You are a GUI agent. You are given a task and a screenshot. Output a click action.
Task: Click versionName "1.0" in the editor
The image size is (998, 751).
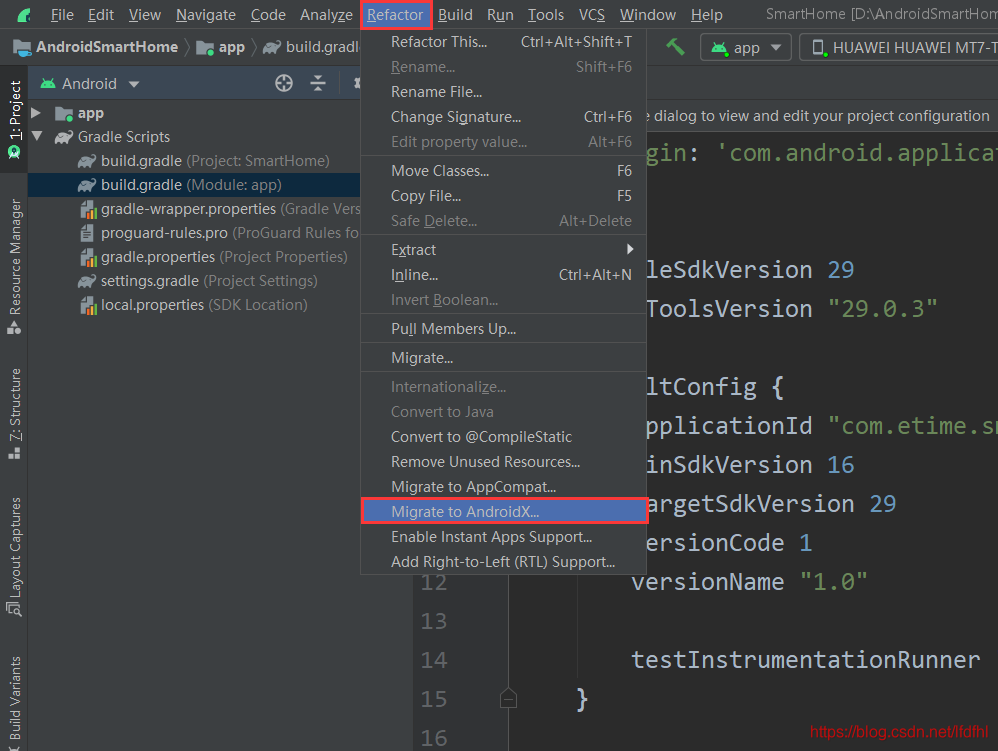[749, 582]
